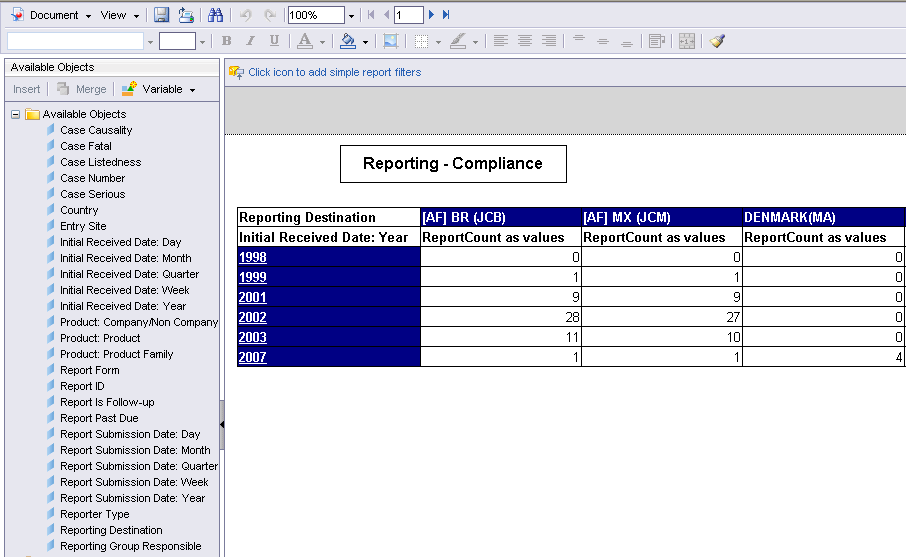Click the Save document icon

[x=161, y=15]
